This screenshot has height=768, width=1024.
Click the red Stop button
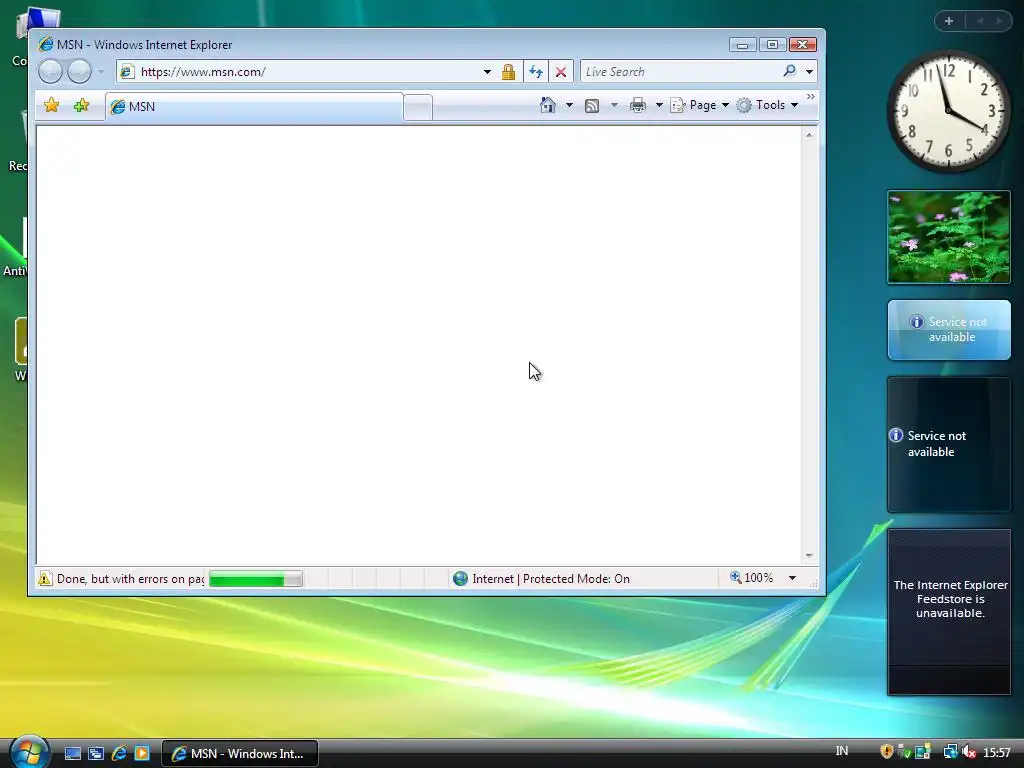pos(561,72)
